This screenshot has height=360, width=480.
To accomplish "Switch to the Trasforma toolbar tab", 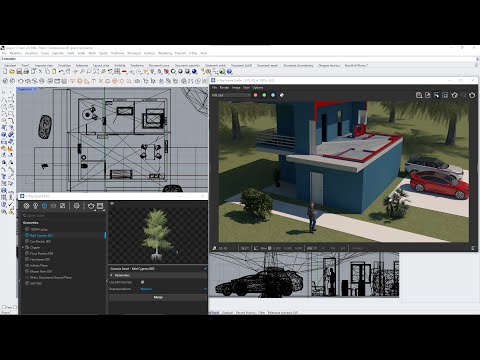I will [137, 65].
